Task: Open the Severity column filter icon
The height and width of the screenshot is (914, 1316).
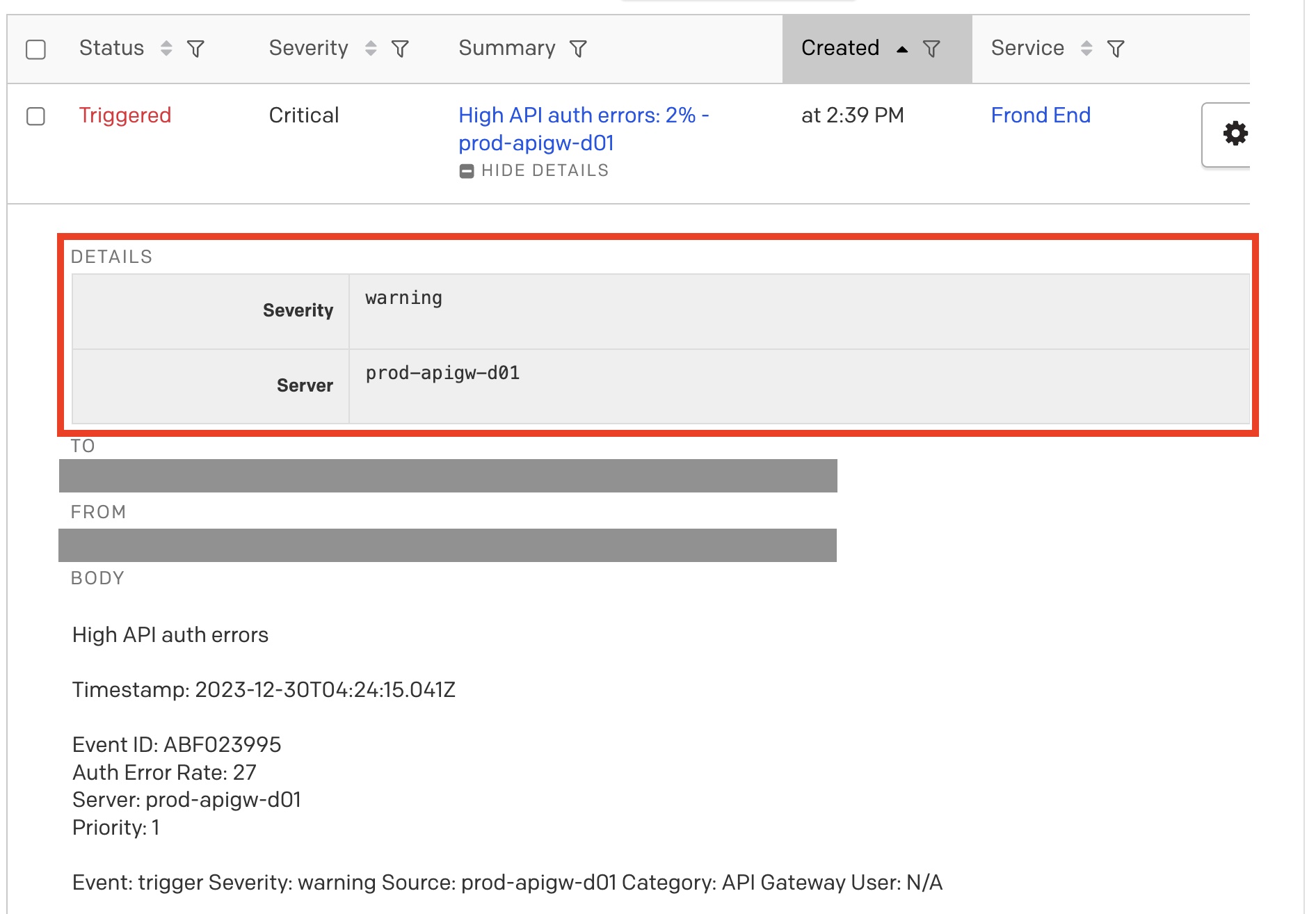Action: (399, 49)
